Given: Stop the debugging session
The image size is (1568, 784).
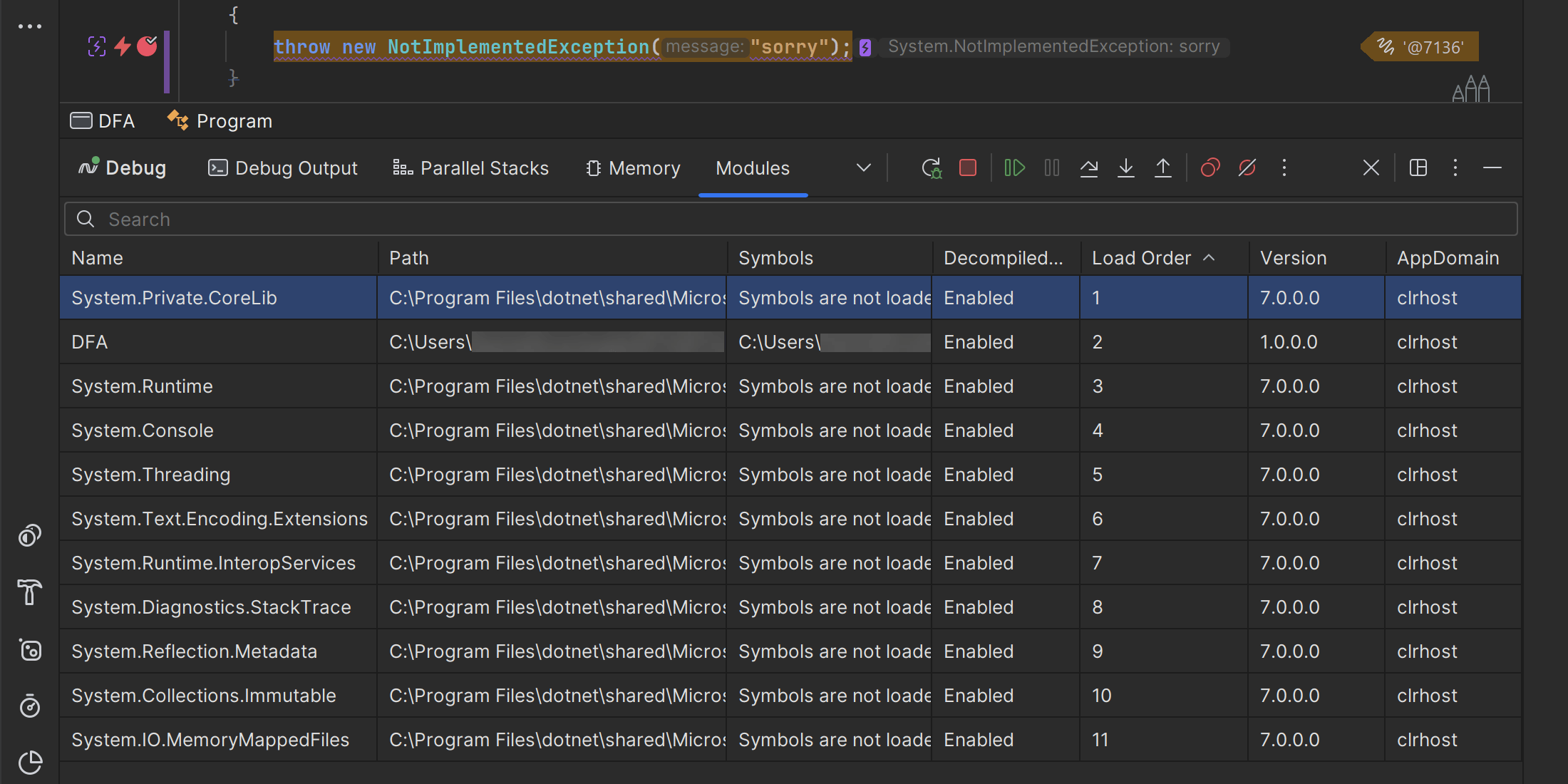Looking at the screenshot, I should click(968, 168).
